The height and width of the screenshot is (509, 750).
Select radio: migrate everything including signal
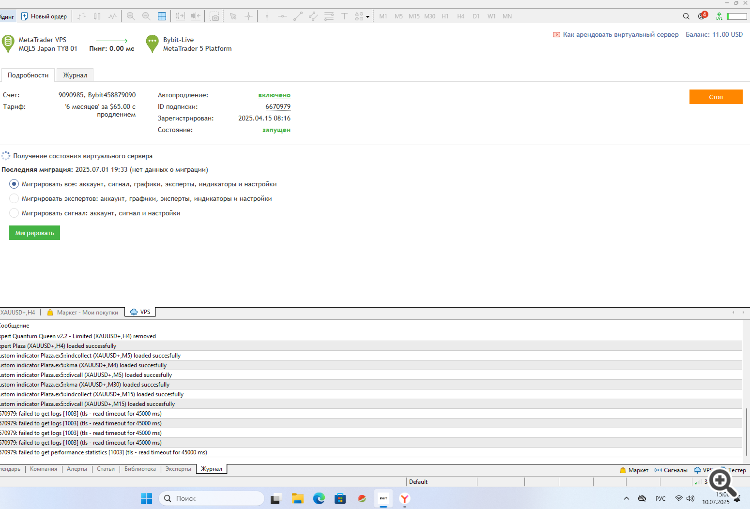pos(14,184)
